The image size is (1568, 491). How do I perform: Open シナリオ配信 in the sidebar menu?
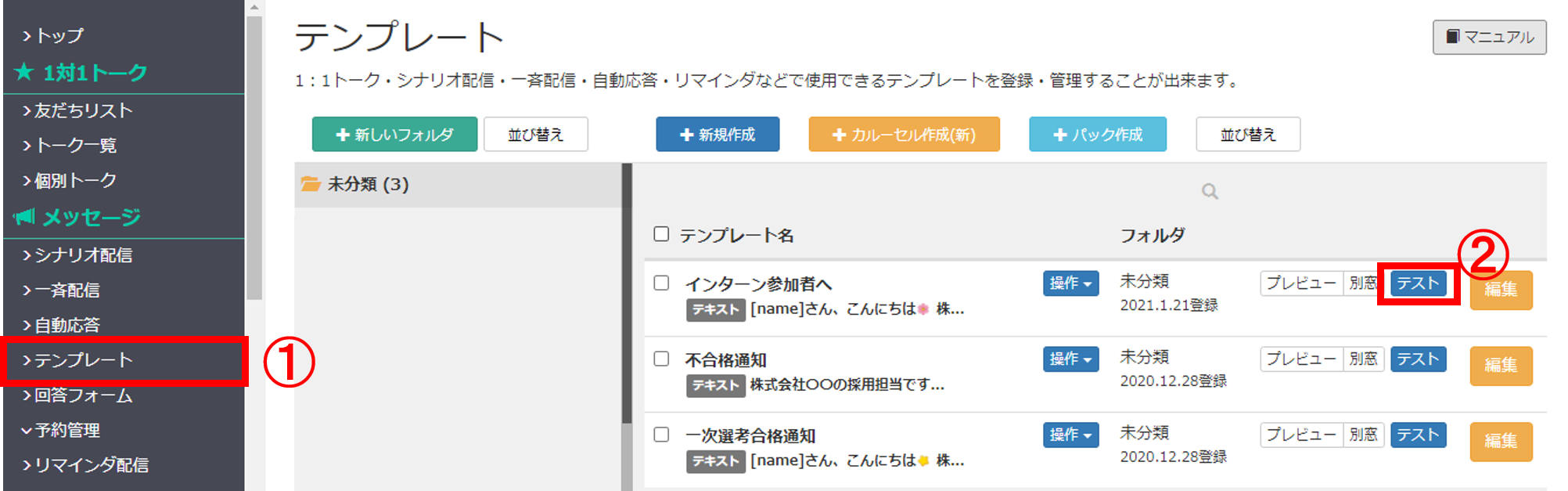[x=83, y=255]
